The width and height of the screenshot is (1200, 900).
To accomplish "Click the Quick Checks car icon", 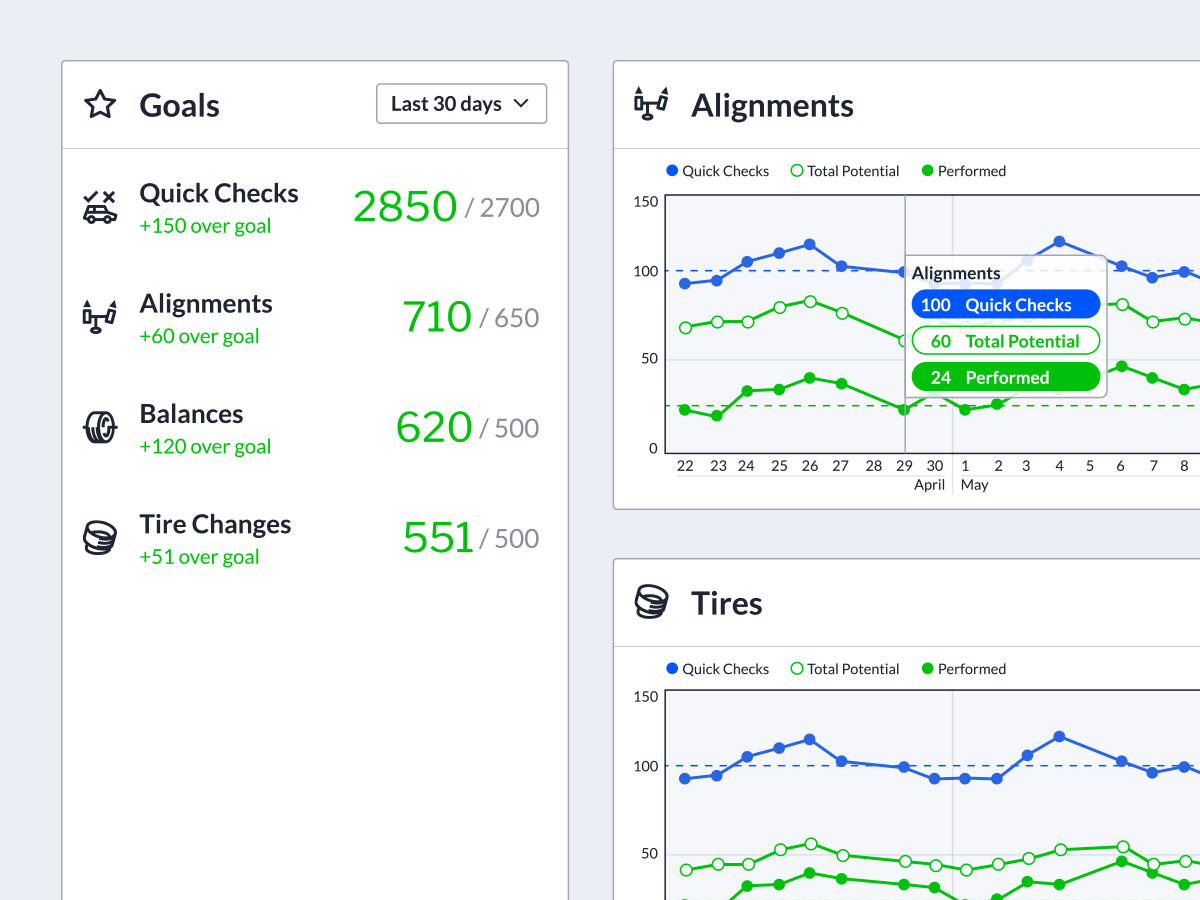I will click(100, 207).
